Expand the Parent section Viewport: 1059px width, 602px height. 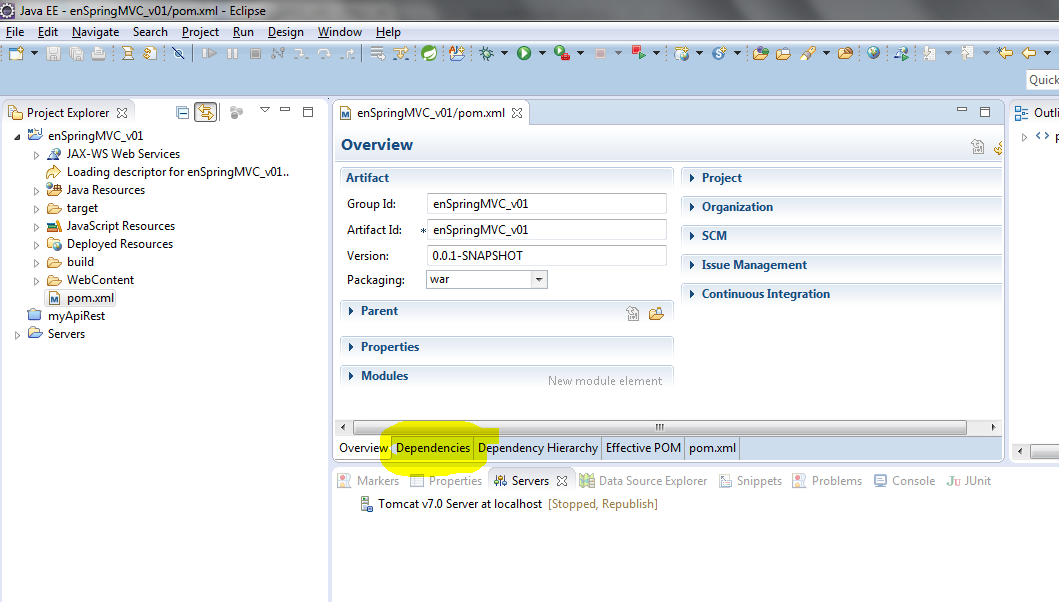[x=351, y=311]
